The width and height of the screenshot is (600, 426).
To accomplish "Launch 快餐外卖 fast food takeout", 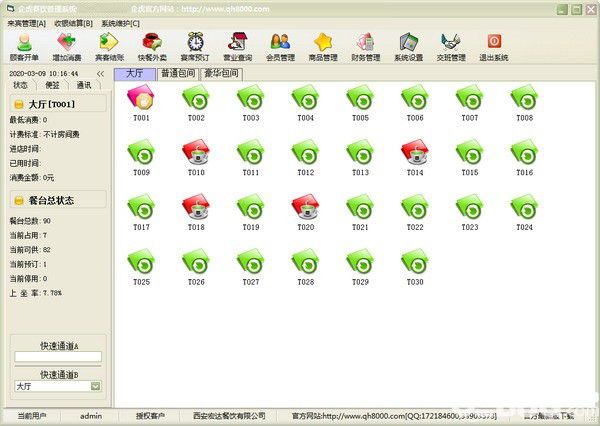I will click(152, 47).
